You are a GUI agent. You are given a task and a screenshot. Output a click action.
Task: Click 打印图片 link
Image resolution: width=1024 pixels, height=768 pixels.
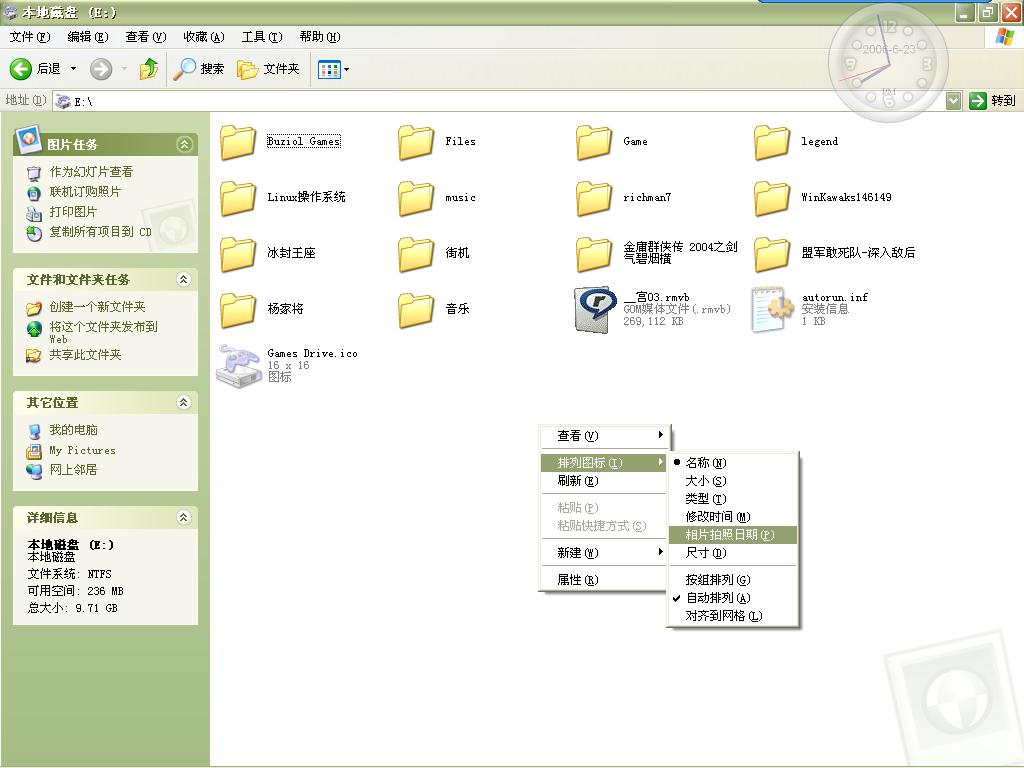pyautogui.click(x=73, y=212)
